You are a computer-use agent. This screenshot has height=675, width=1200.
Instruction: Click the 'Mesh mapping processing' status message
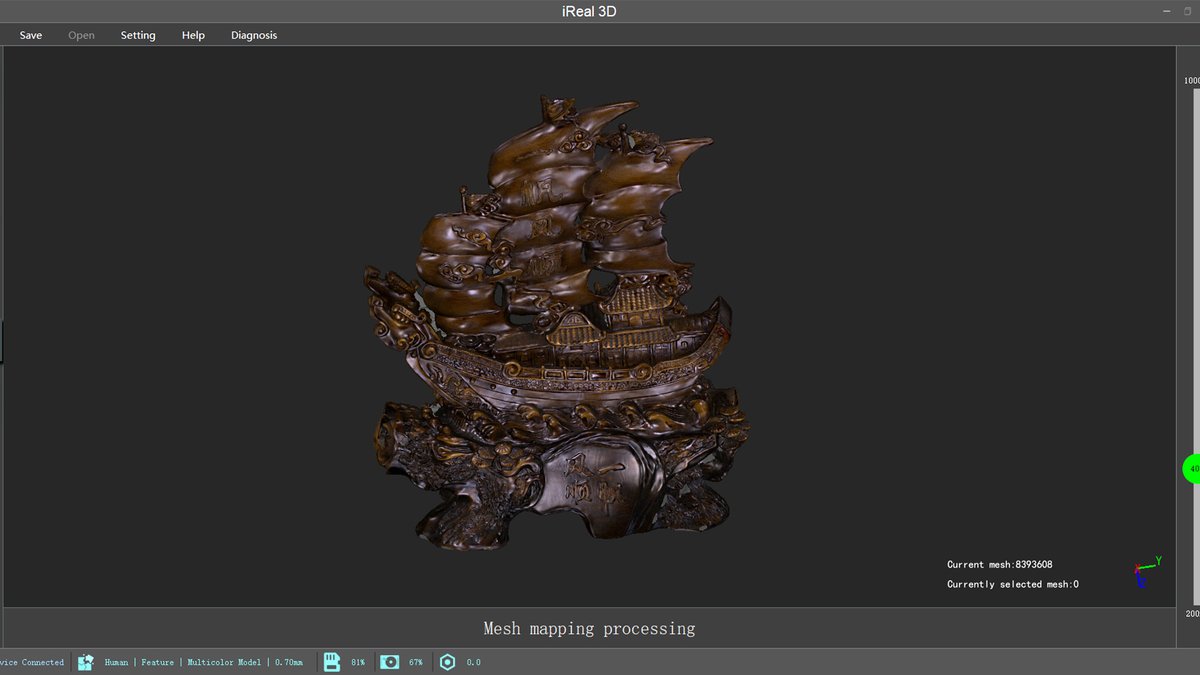click(x=589, y=629)
